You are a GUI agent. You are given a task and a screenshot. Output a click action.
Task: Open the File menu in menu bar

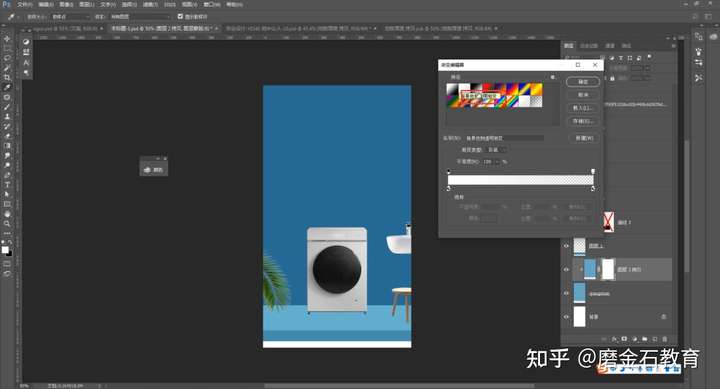(24, 5)
